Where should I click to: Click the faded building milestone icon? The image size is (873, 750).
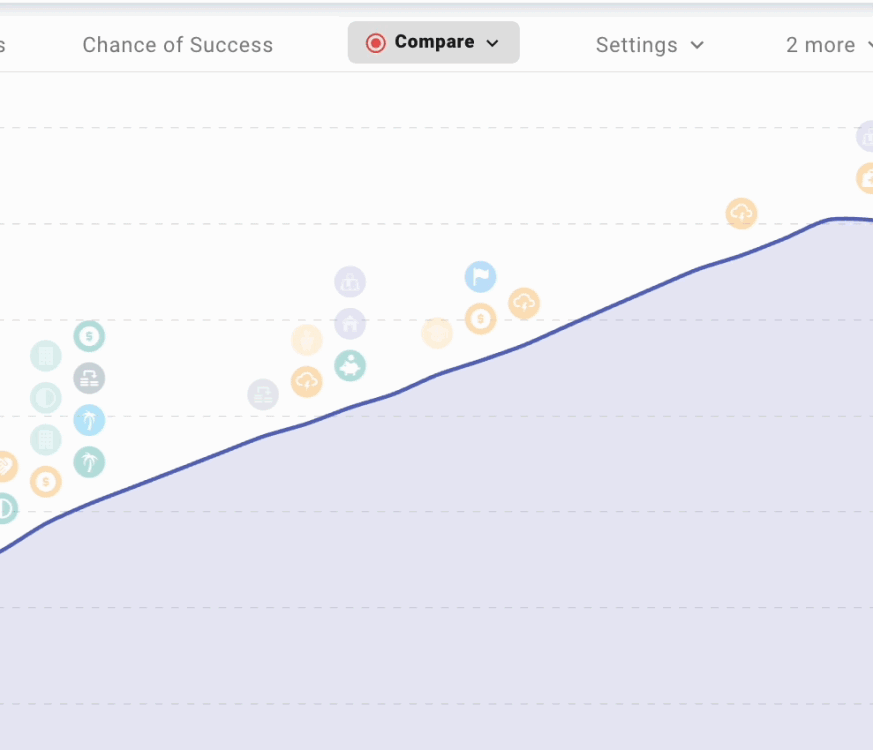coord(46,356)
